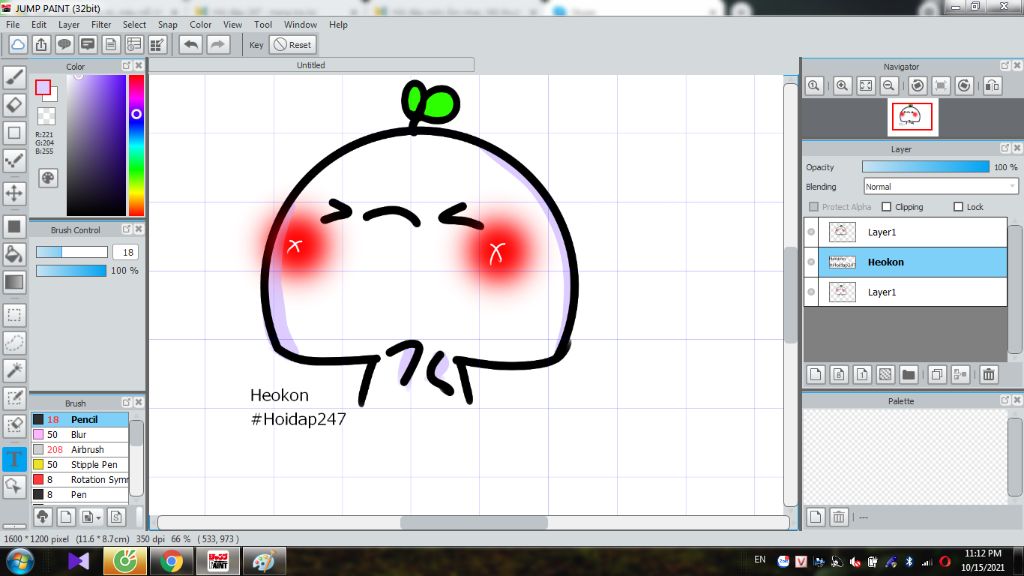Viewport: 1024px width, 576px height.
Task: Select the Fill rectangle tool
Action: pos(14,227)
